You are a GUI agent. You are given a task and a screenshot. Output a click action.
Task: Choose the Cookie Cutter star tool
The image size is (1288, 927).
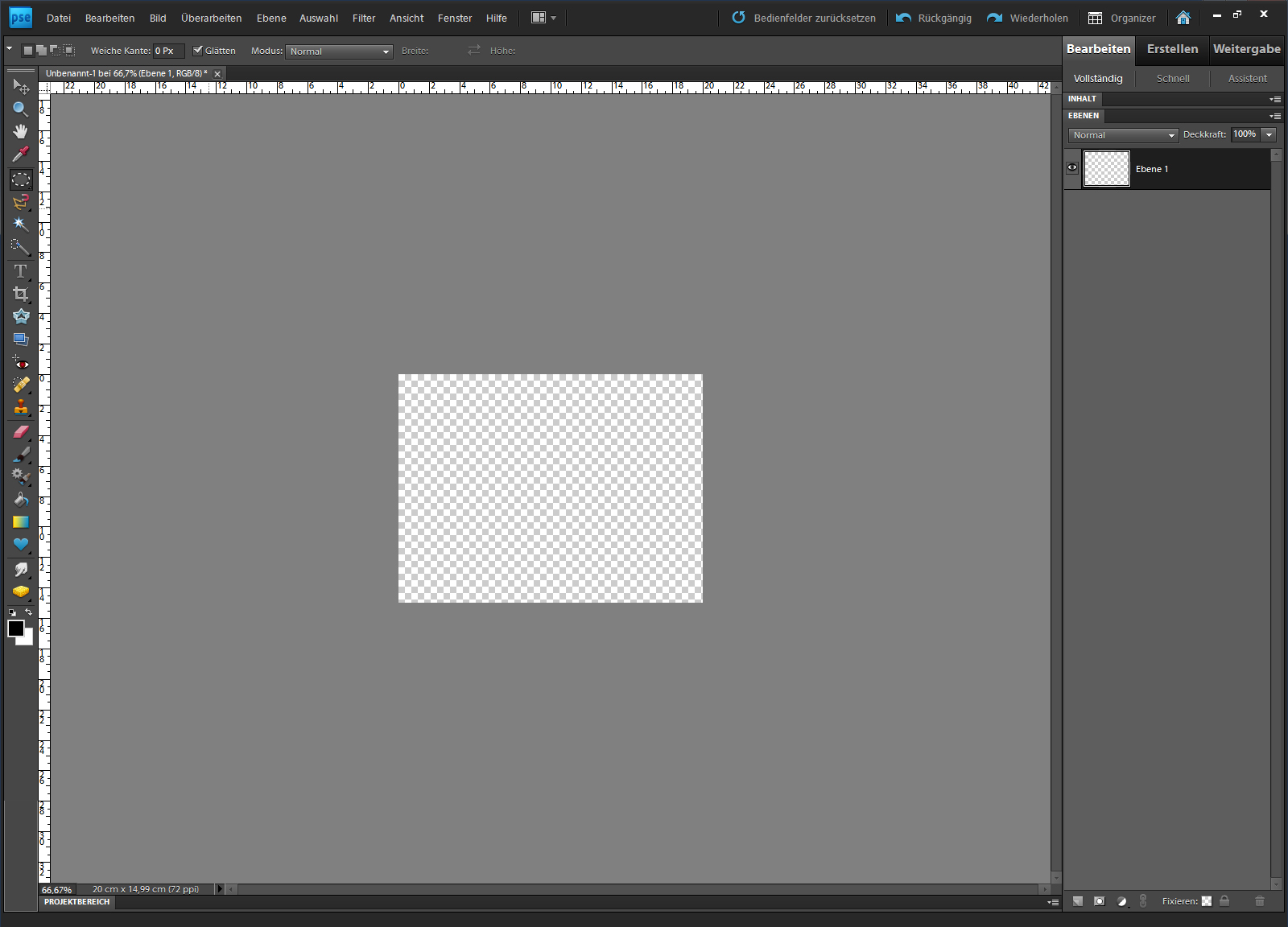[21, 317]
